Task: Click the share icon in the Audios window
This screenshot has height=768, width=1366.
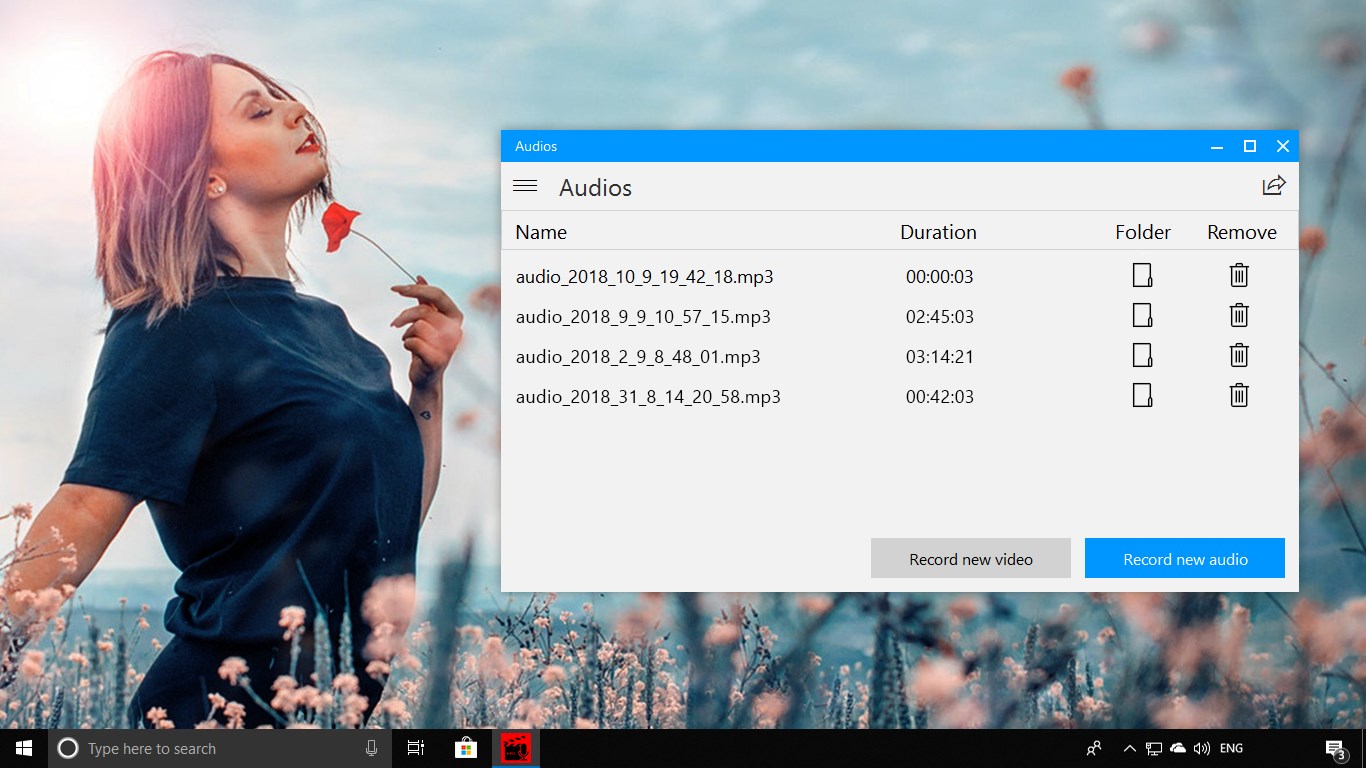Action: point(1273,185)
